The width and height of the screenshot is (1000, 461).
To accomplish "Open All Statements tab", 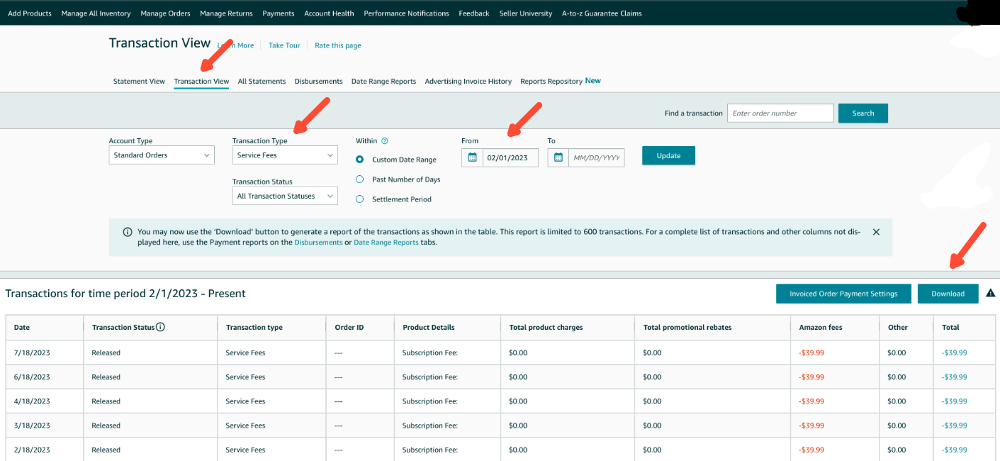I will pyautogui.click(x=261, y=82).
